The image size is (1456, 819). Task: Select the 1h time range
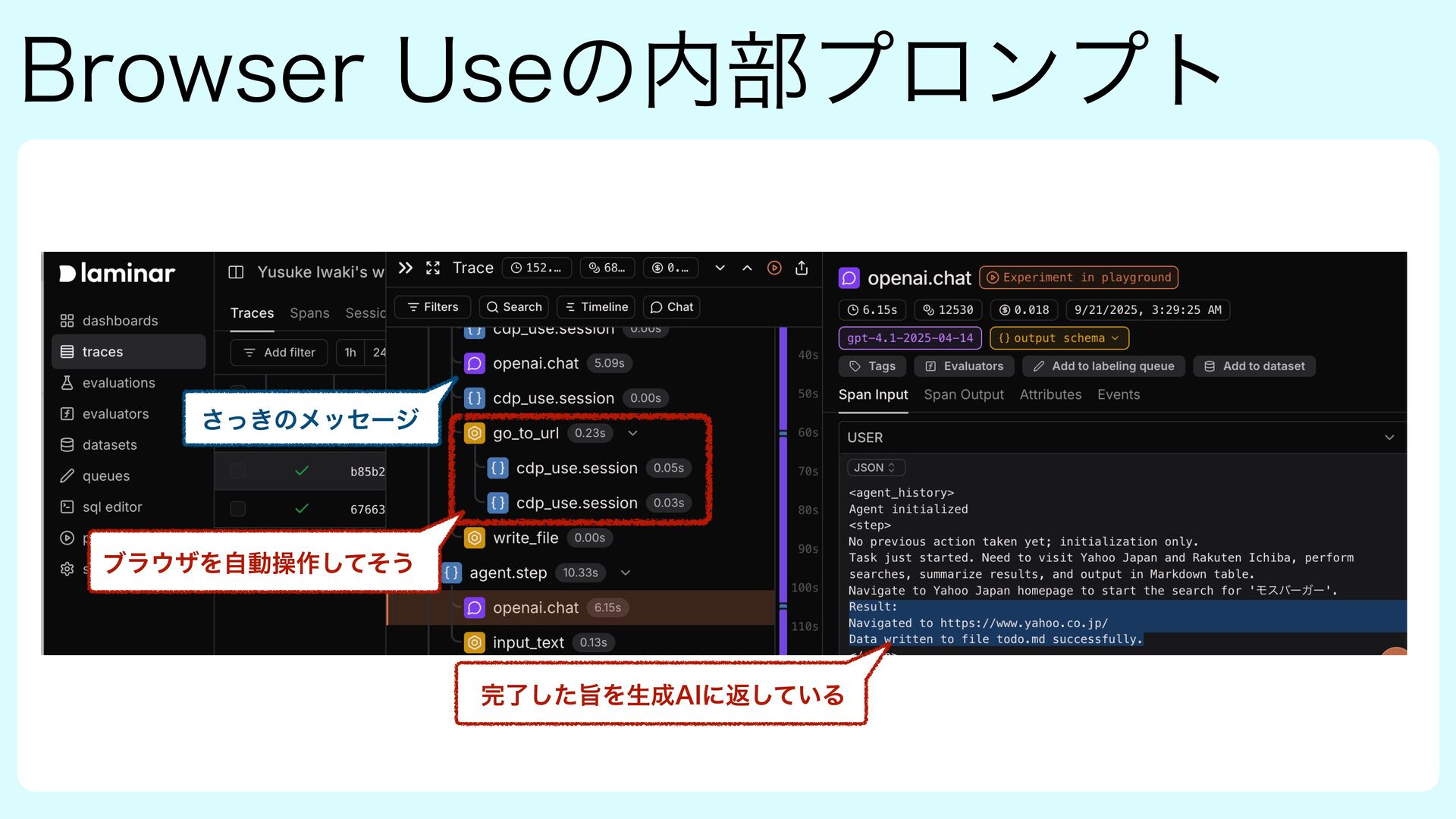(350, 353)
